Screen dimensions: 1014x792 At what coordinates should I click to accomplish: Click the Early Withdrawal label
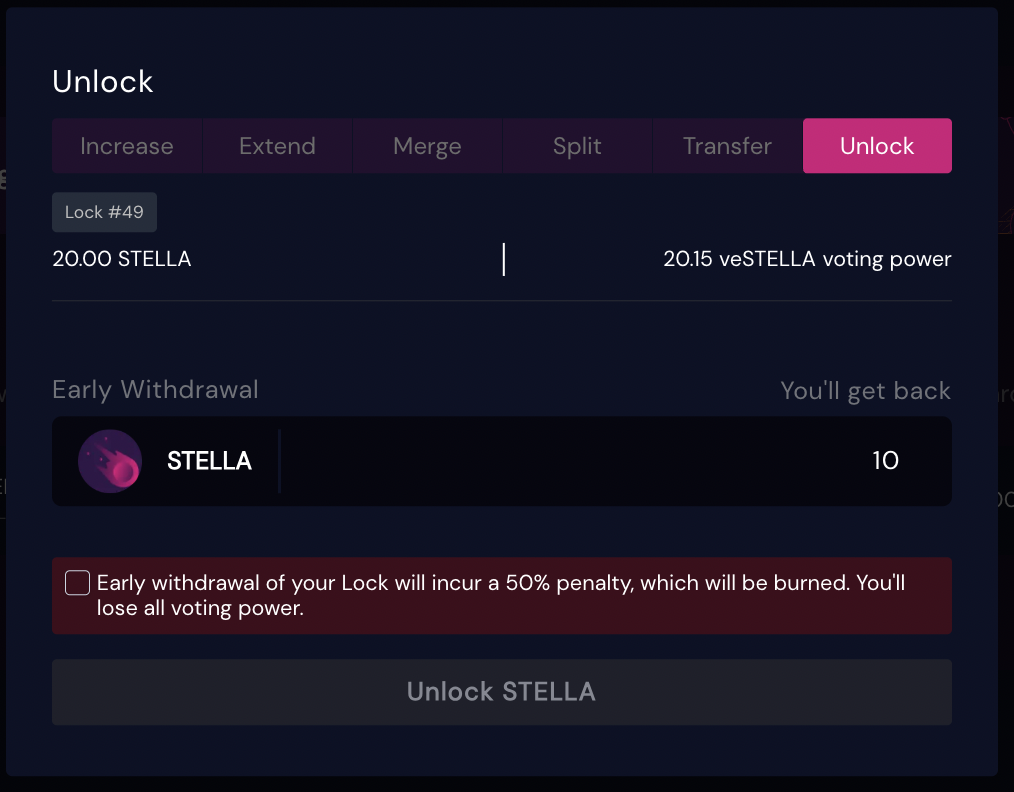pos(155,389)
